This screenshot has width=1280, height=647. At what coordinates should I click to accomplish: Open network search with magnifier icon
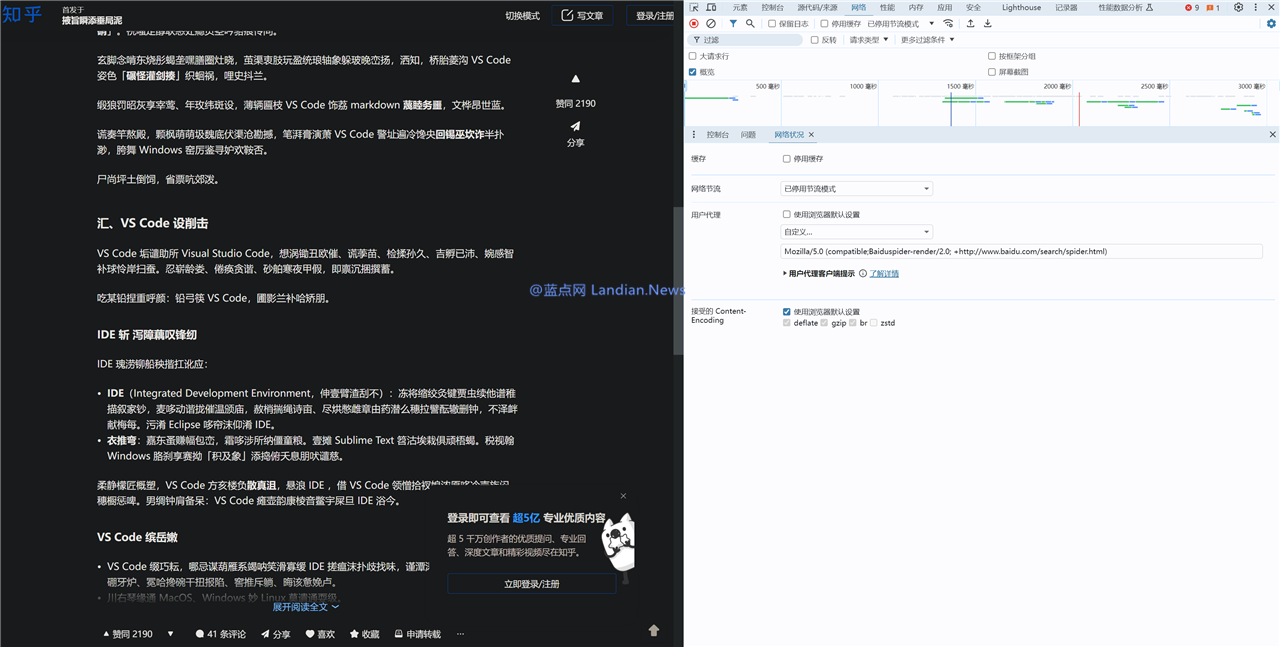pos(750,23)
